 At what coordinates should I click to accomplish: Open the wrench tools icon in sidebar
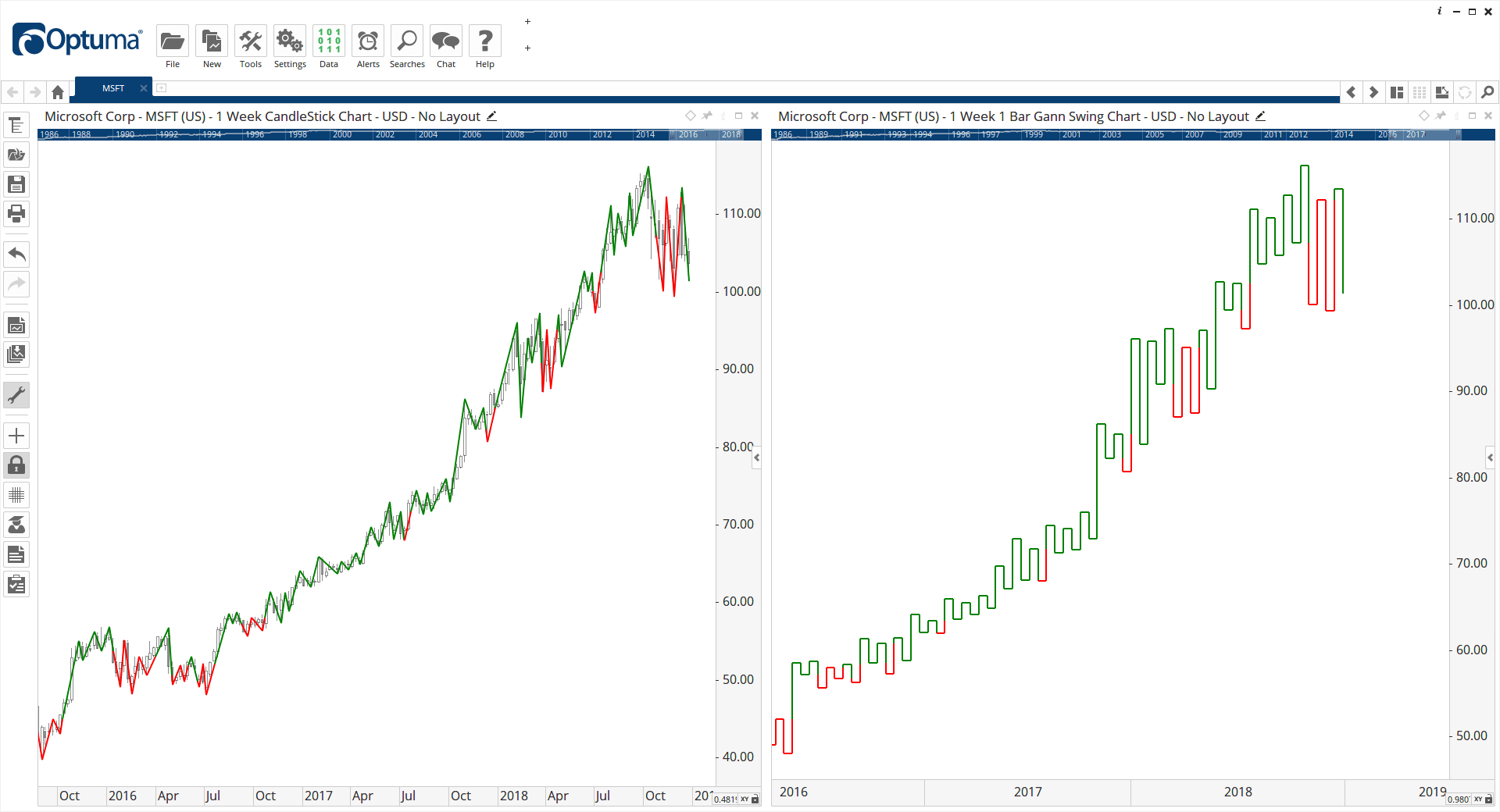tap(16, 395)
